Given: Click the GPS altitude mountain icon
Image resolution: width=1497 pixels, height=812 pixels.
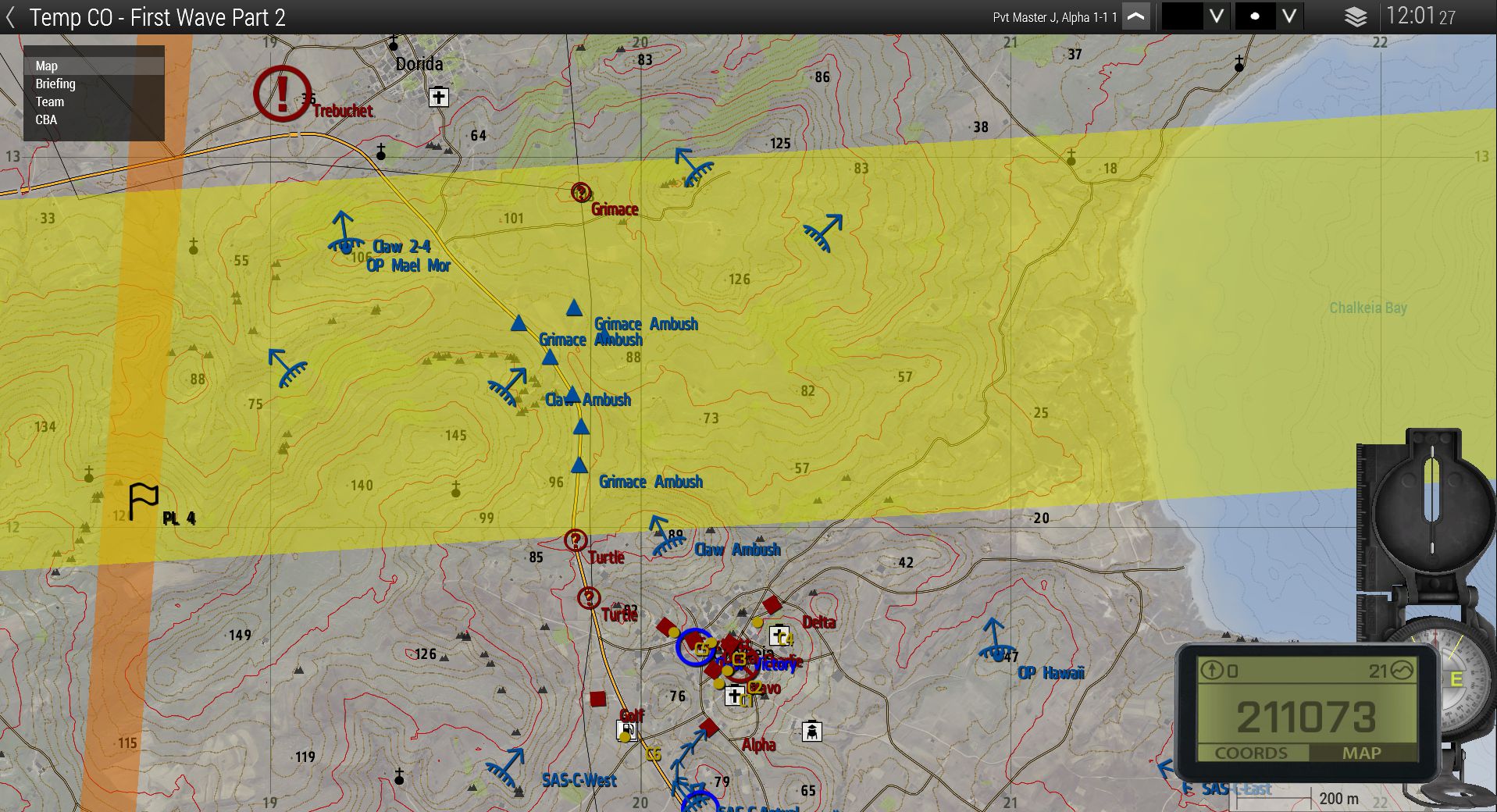Looking at the screenshot, I should click(1403, 671).
